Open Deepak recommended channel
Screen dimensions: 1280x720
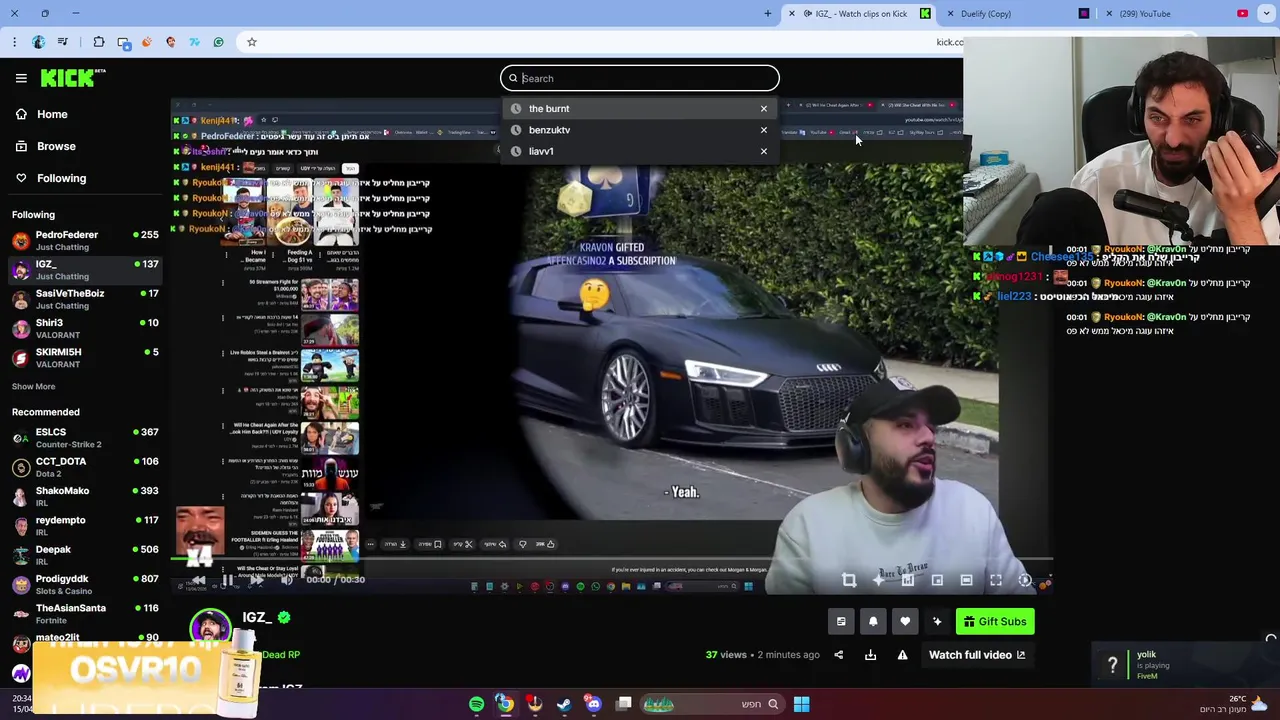click(84, 555)
